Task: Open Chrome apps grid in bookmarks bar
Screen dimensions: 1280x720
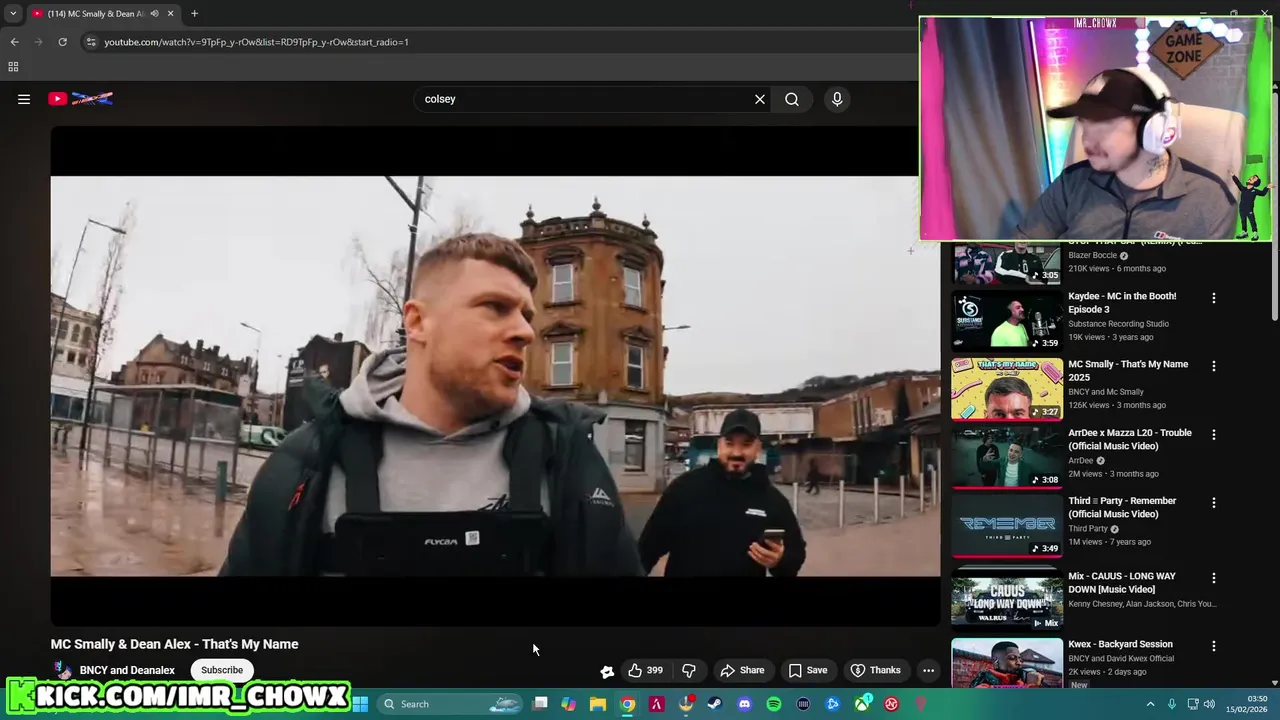Action: point(13,67)
